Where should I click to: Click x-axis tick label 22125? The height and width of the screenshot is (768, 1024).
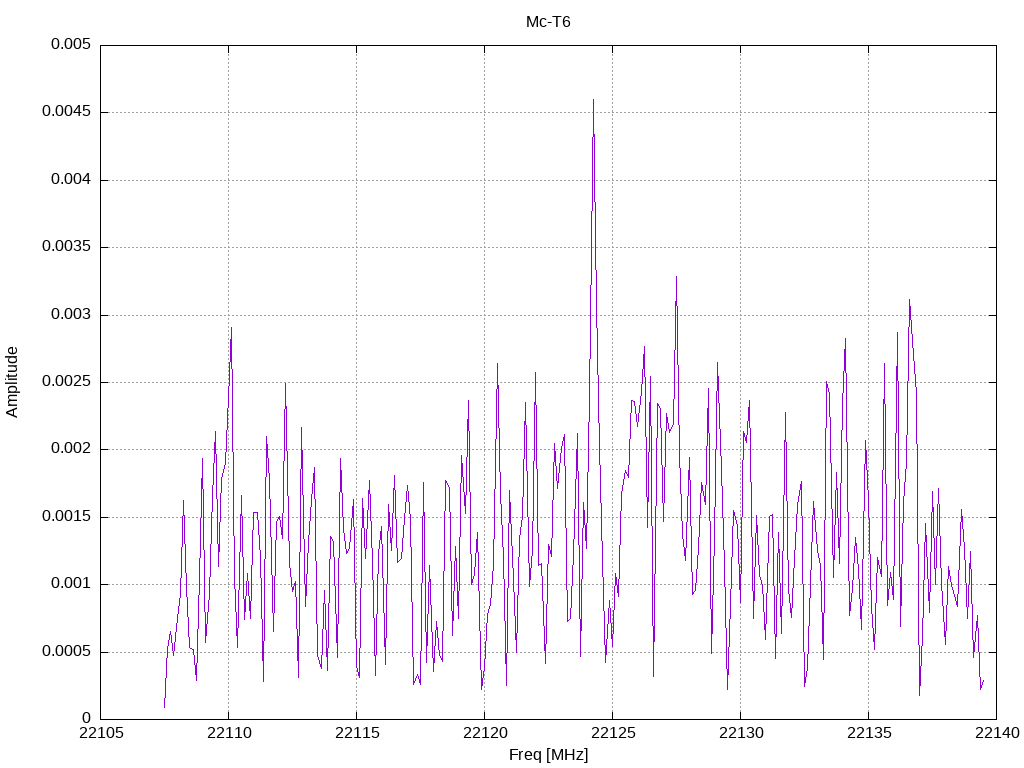pyautogui.click(x=613, y=733)
